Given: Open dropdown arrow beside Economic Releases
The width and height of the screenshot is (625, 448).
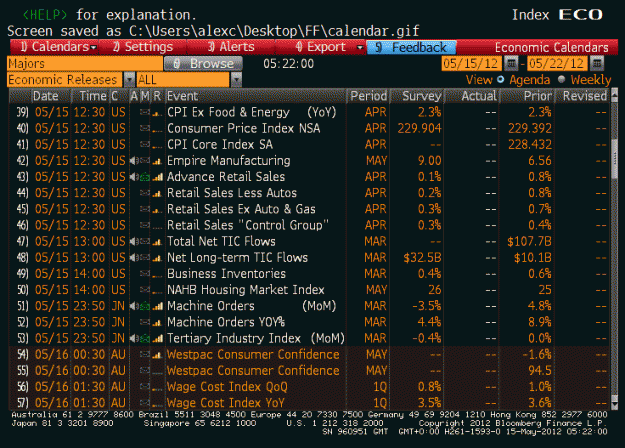Looking at the screenshot, I should pyautogui.click(x=129, y=80).
